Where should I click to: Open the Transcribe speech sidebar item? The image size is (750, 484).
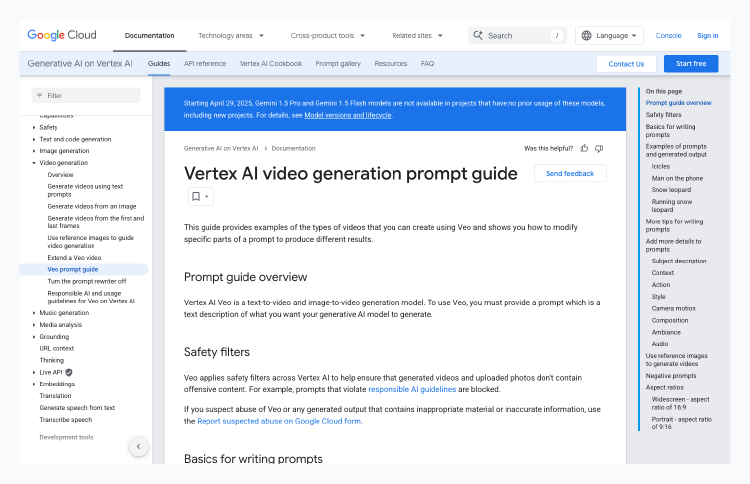[66, 419]
